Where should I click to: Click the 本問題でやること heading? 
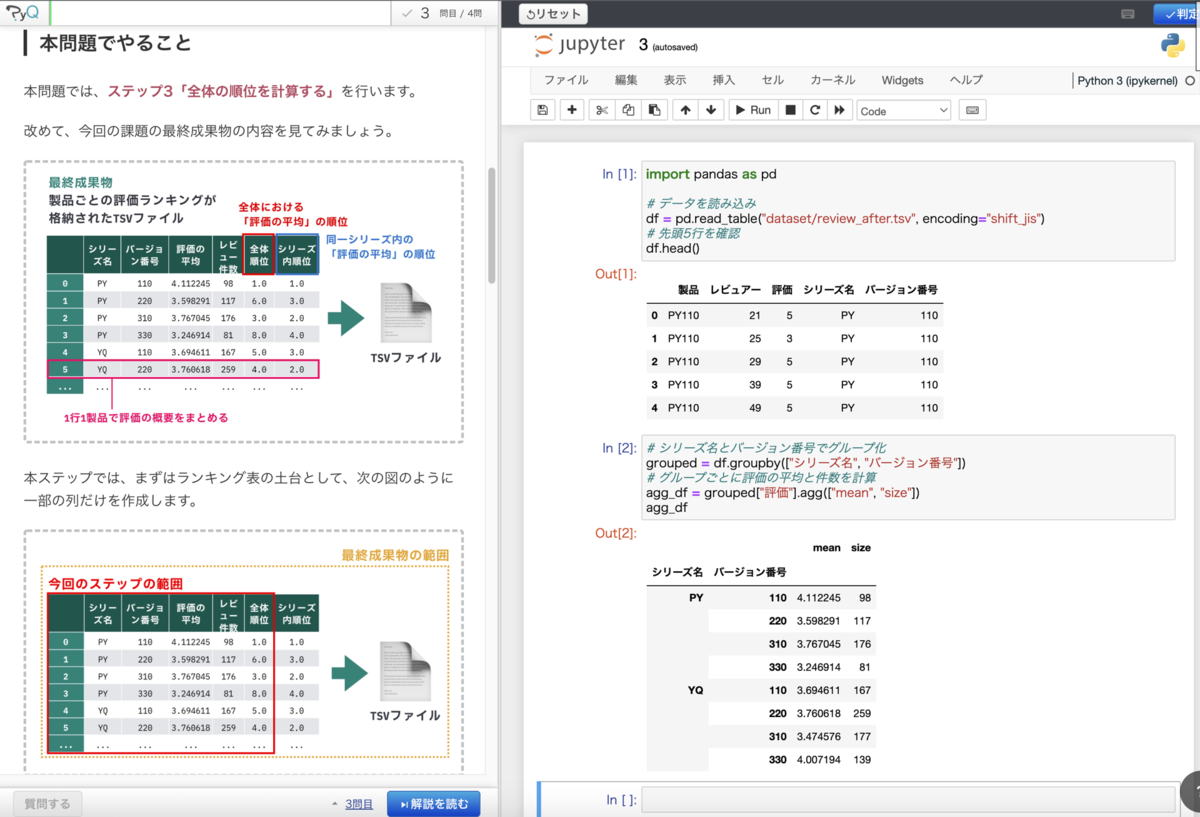[115, 43]
